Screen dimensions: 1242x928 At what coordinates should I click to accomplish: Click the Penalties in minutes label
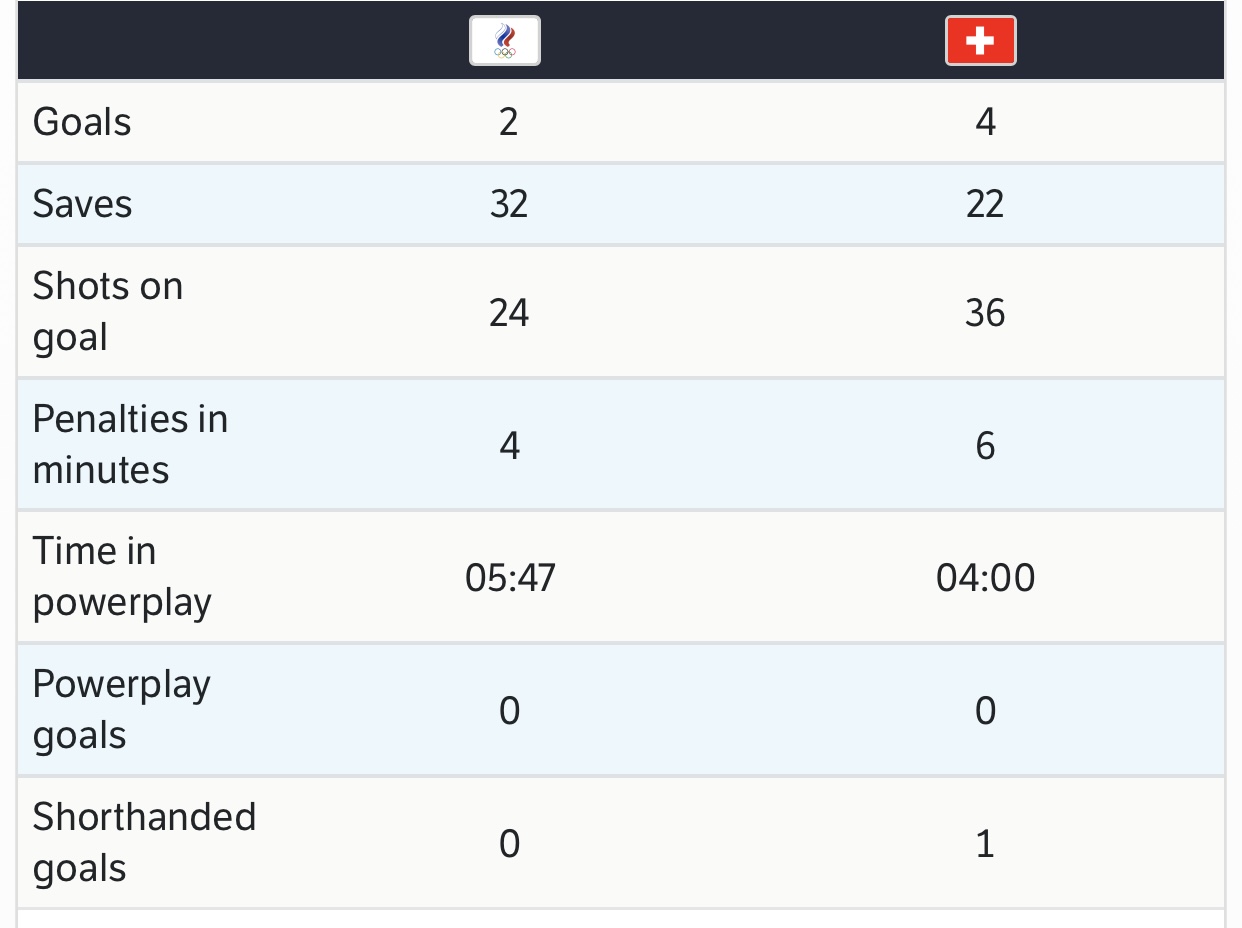tap(130, 444)
